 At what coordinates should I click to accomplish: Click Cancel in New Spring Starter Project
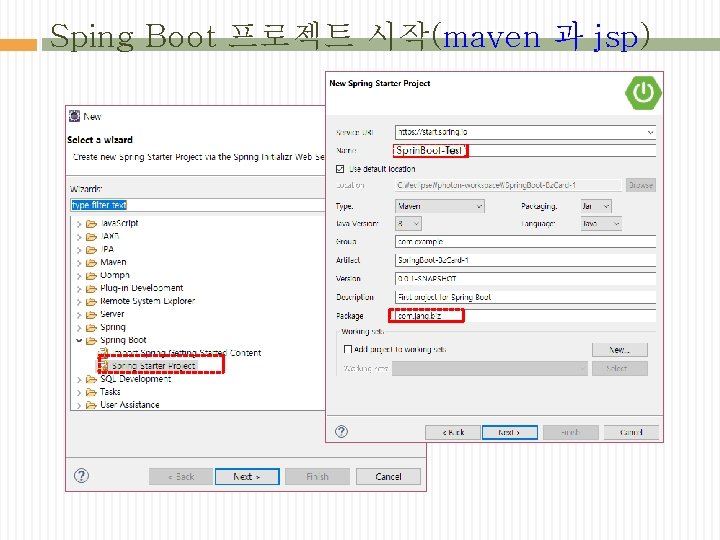coord(631,432)
